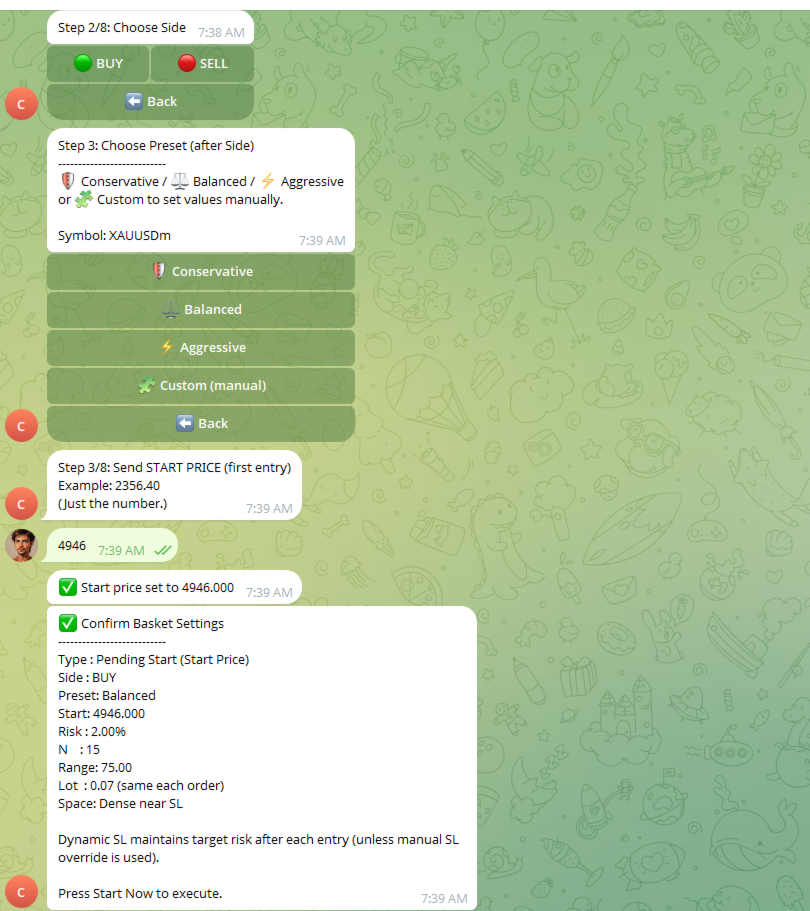This screenshot has height=911, width=810.
Task: Choose the Aggressive preset button
Action: pos(201,347)
